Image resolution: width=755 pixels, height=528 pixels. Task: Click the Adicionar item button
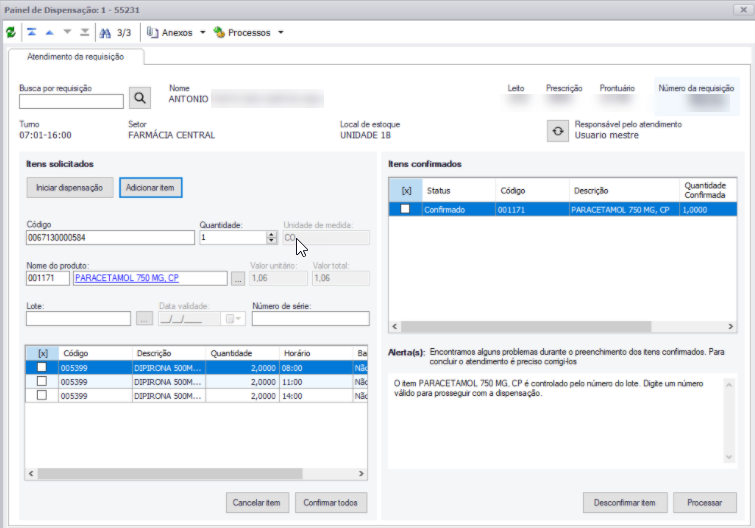(x=150, y=188)
